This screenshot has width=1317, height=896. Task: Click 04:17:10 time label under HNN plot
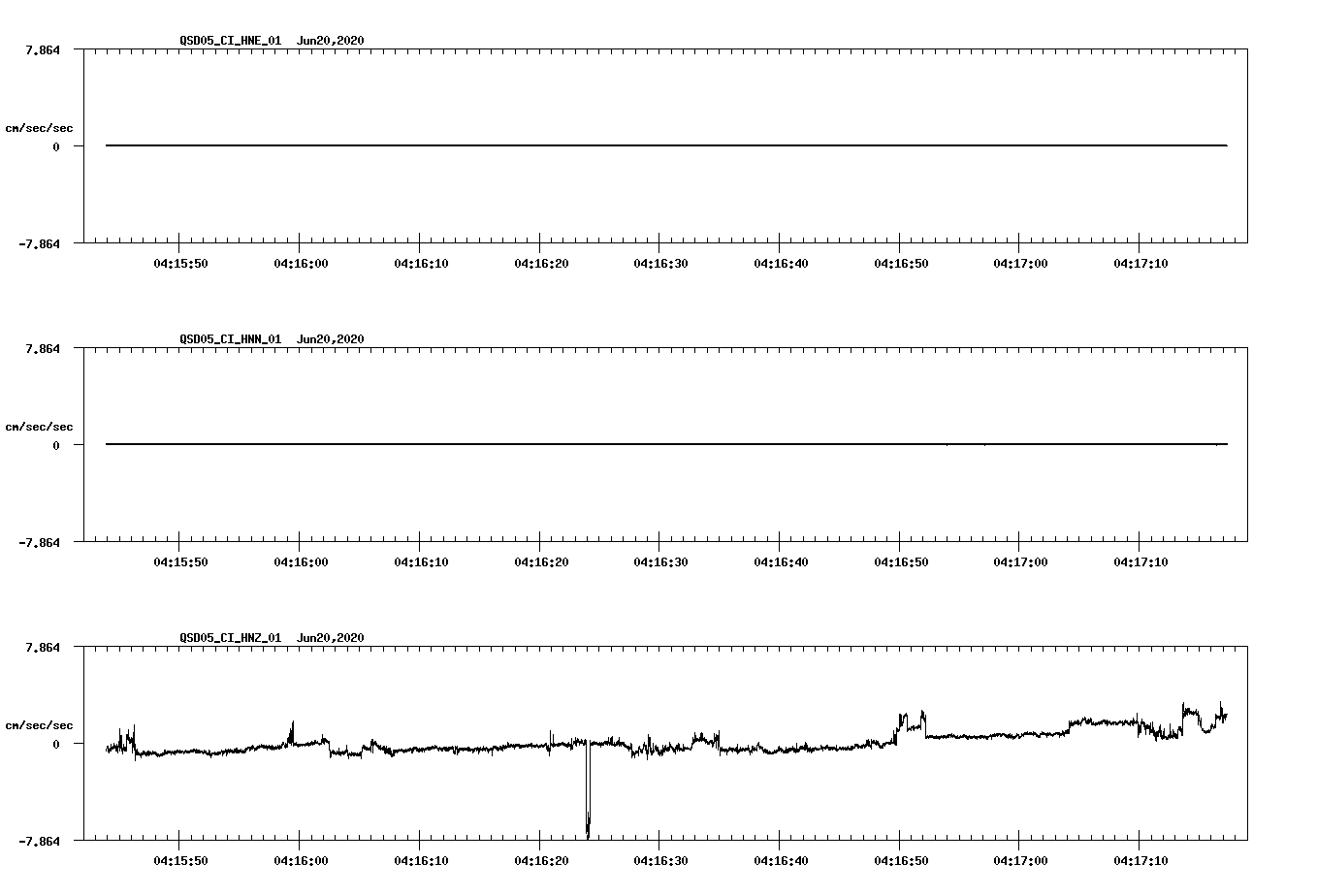tap(1140, 561)
